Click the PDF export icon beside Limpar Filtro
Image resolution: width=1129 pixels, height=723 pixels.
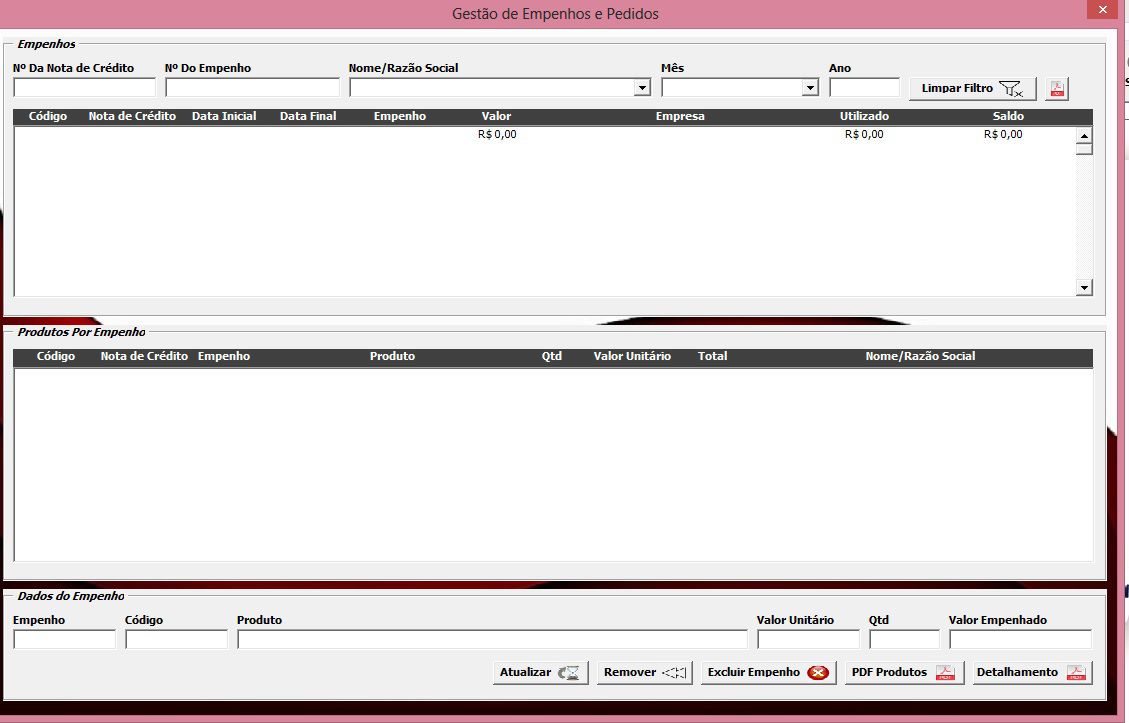[1057, 89]
